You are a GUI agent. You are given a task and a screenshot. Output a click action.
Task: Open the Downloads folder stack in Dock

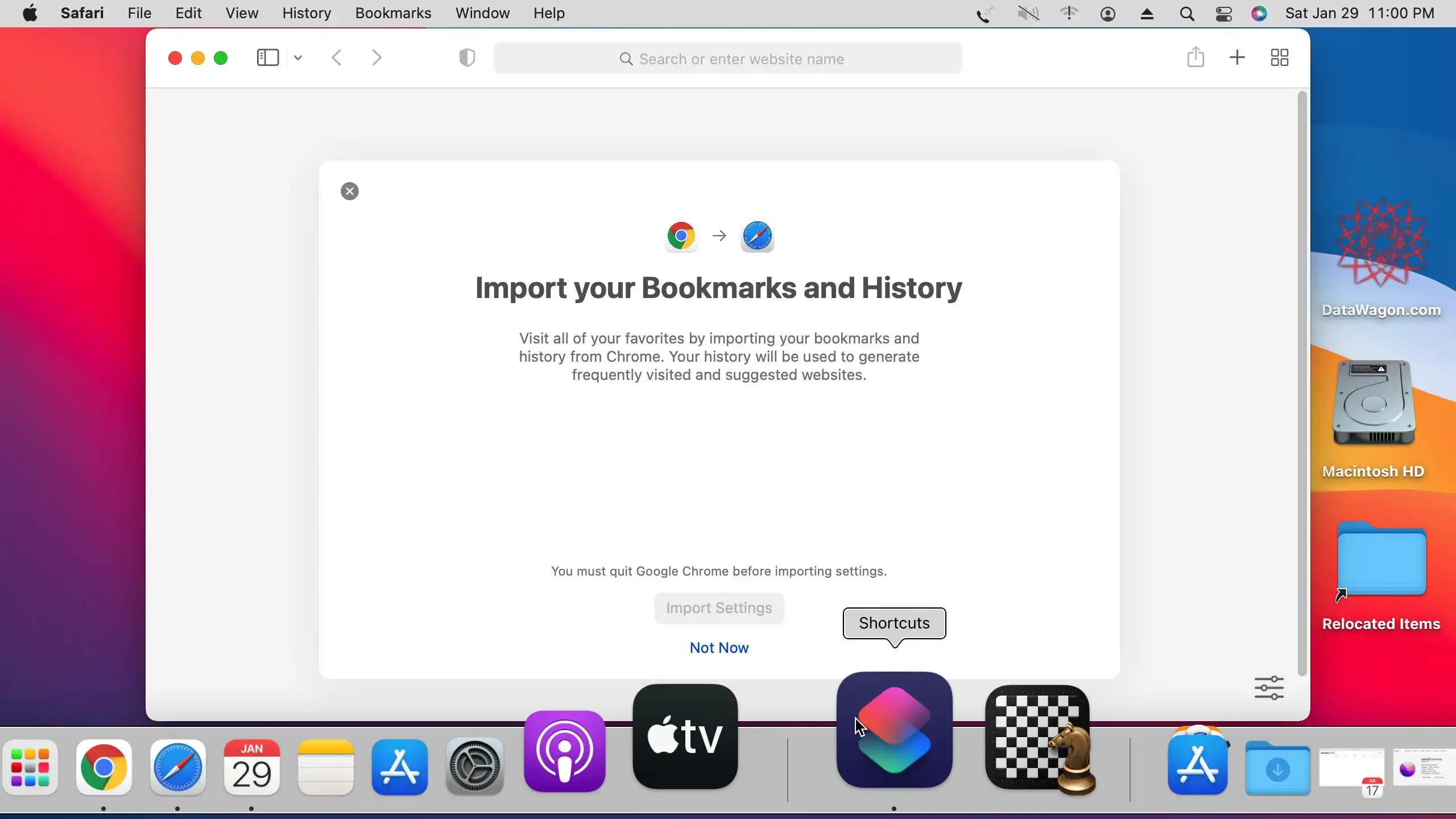[1277, 769]
